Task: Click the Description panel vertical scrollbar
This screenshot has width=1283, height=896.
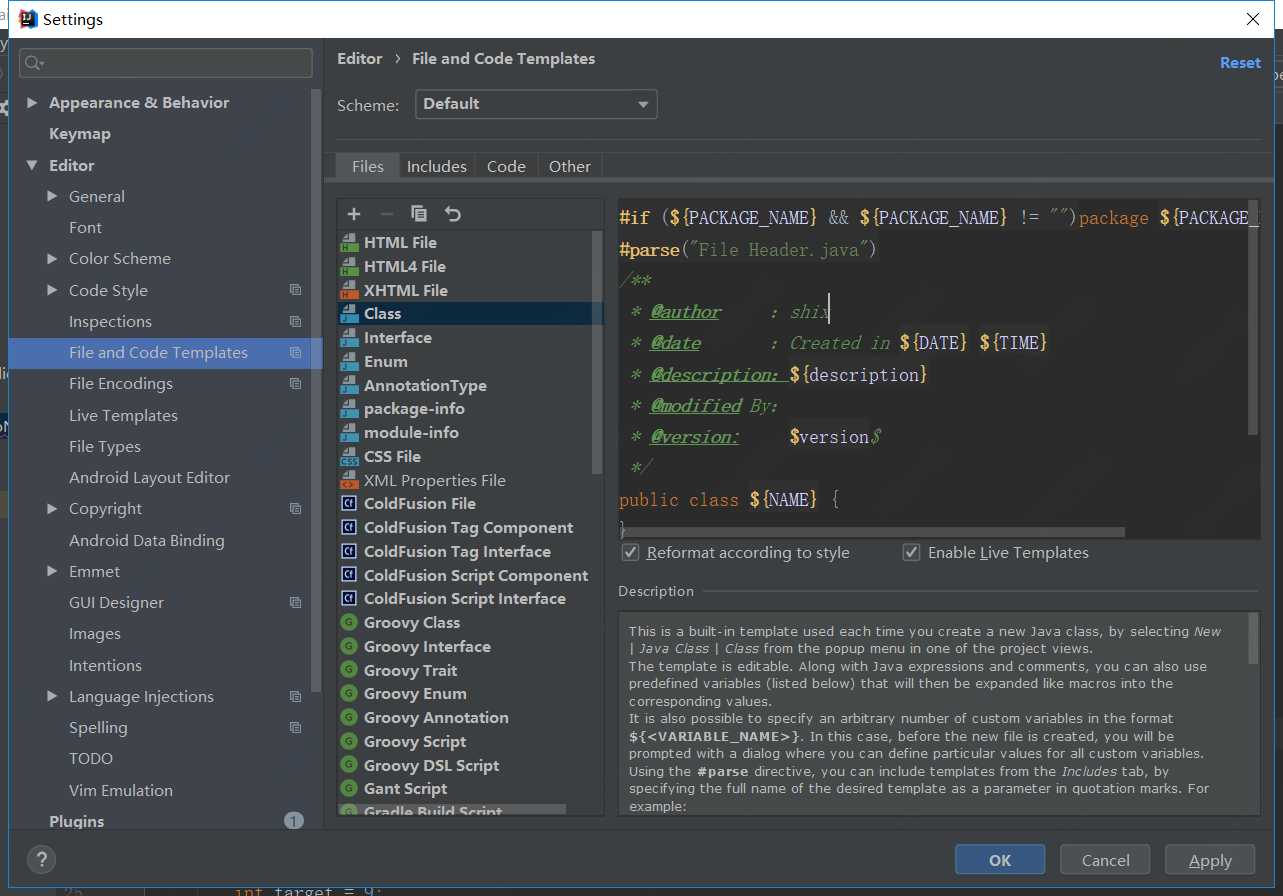Action: (x=1254, y=638)
